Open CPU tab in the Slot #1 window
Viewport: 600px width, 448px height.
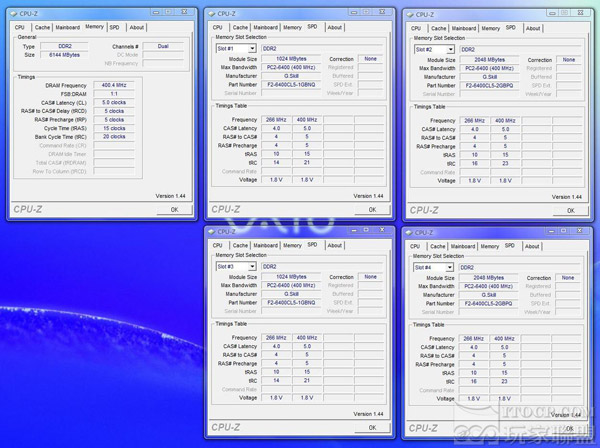(218, 28)
